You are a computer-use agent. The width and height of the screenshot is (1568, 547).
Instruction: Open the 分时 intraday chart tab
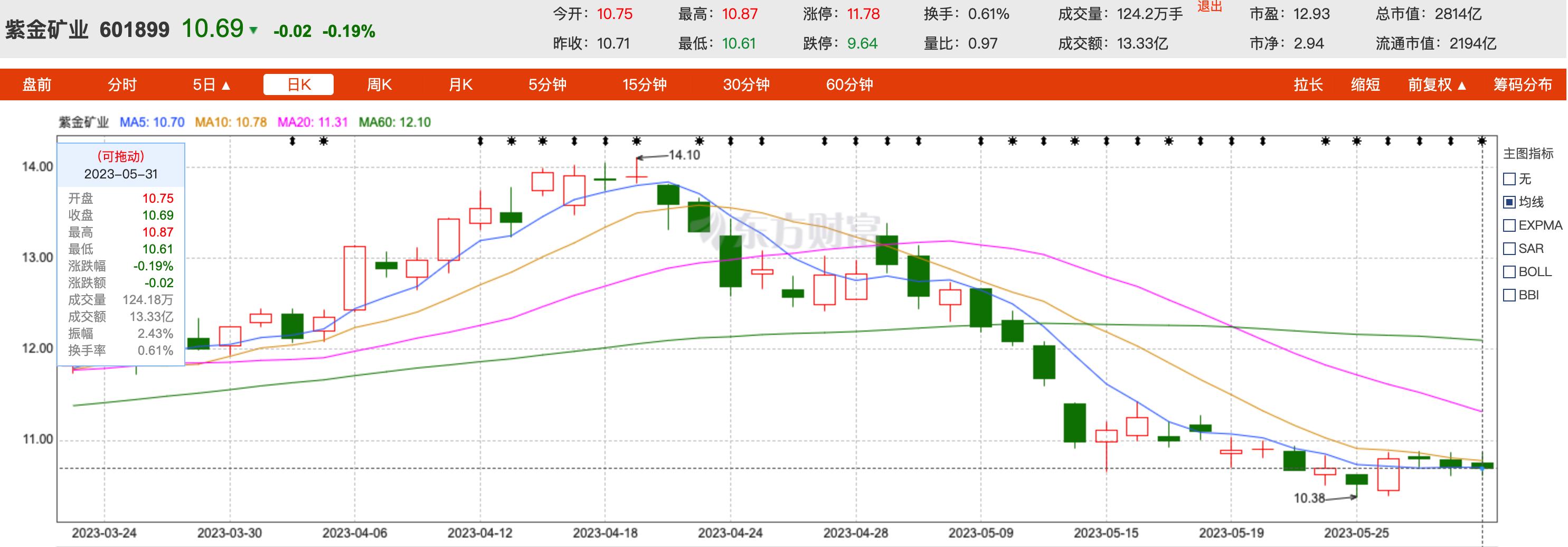tap(122, 84)
